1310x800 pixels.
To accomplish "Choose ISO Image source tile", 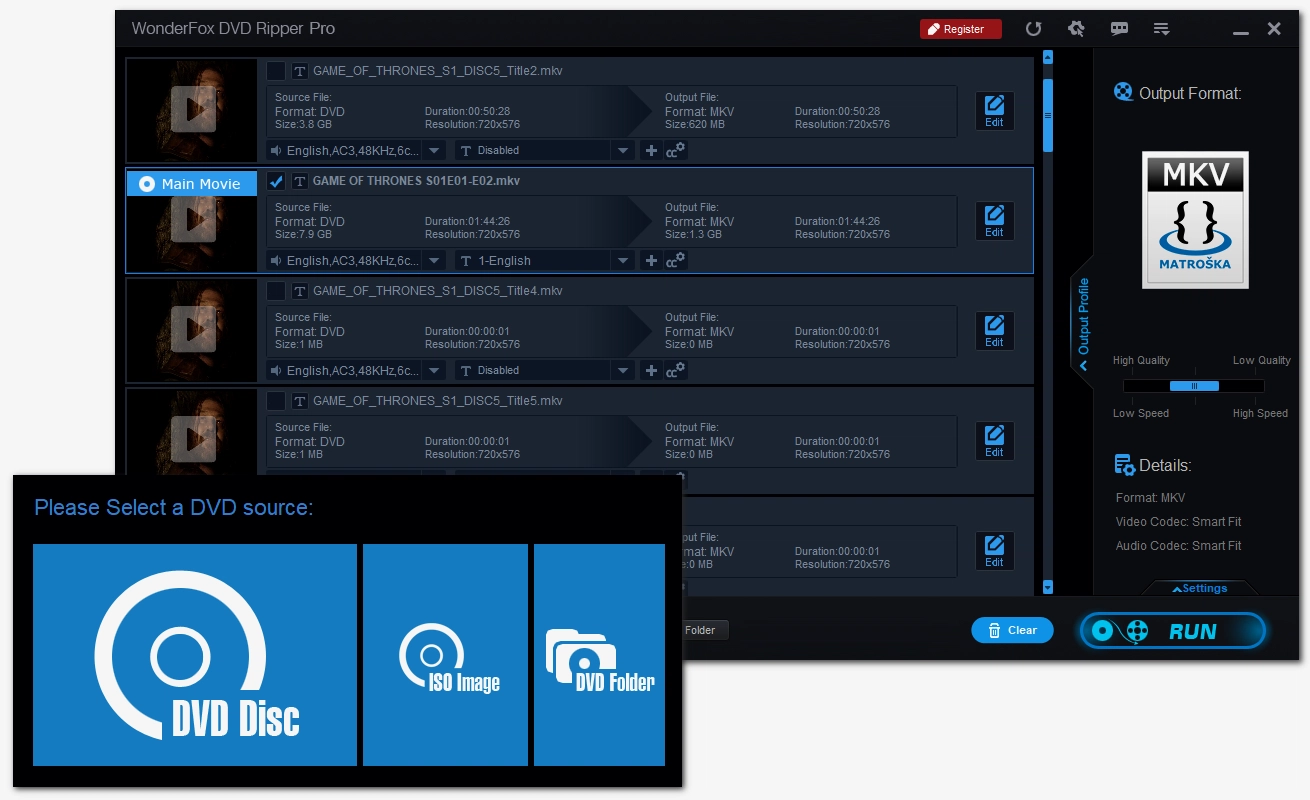I will click(445, 655).
